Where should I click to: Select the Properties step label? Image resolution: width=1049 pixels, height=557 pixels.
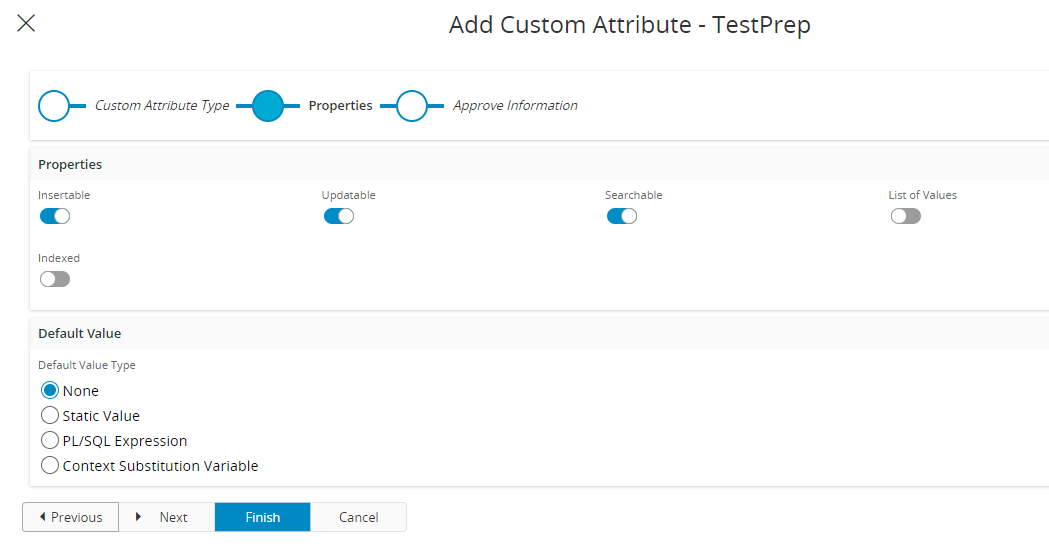click(340, 106)
